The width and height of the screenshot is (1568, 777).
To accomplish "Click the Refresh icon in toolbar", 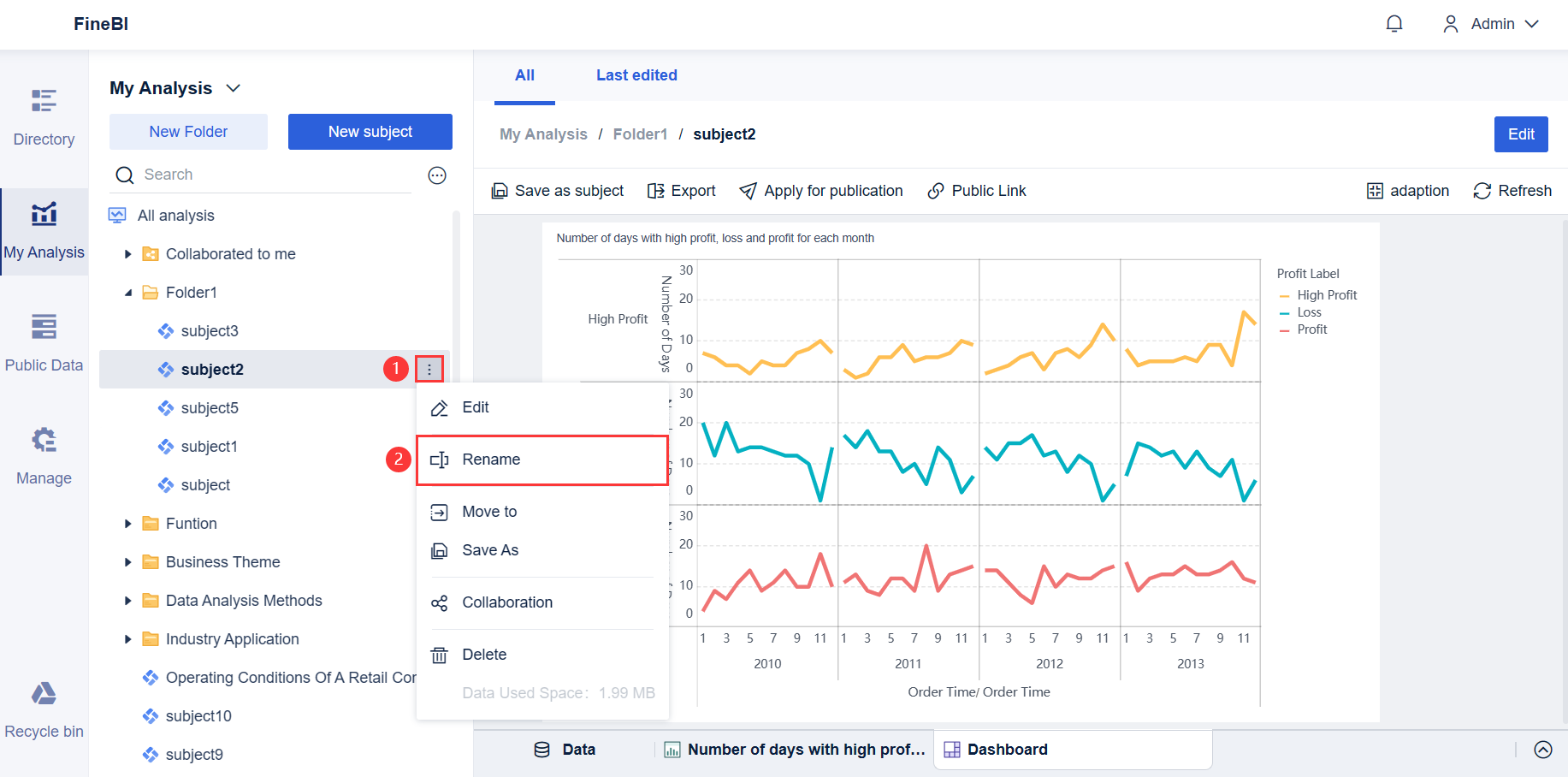I will pyautogui.click(x=1482, y=191).
